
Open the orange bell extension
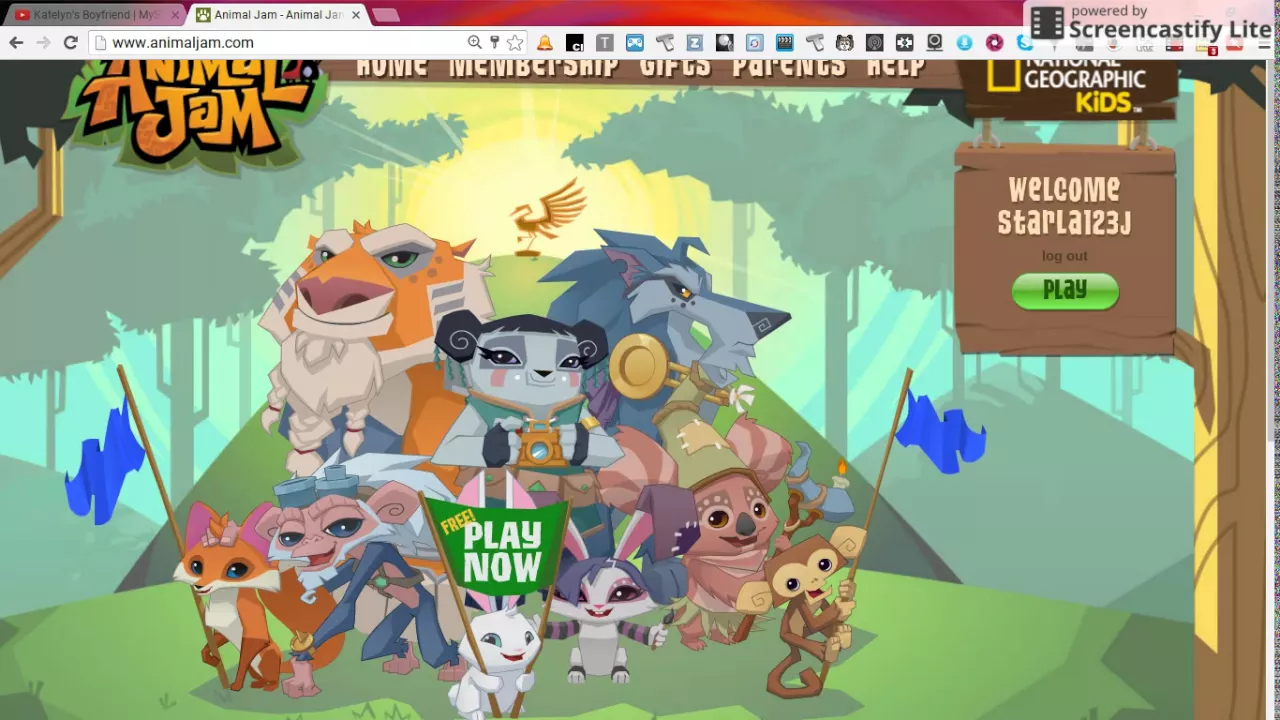[x=545, y=43]
